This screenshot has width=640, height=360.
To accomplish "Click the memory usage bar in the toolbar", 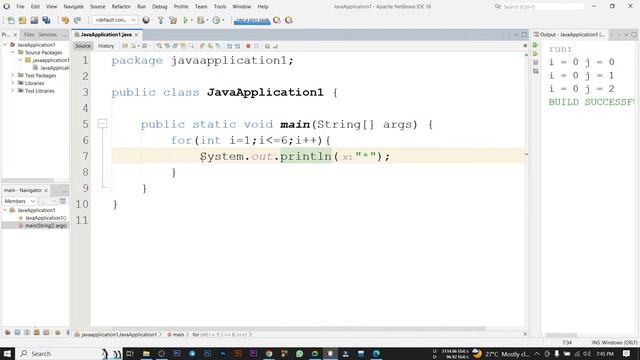I will coord(252,20).
